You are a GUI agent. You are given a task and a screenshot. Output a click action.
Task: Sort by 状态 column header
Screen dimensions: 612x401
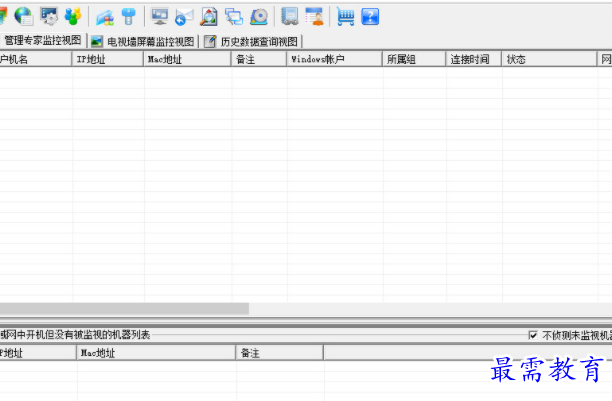point(549,59)
